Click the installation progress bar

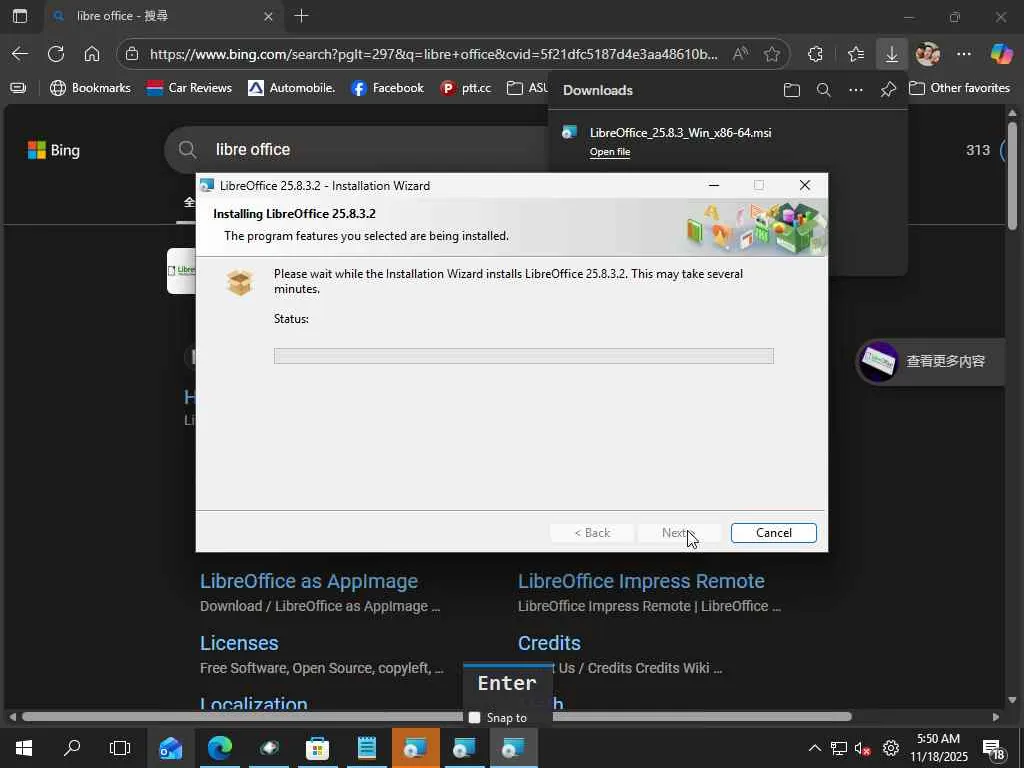pos(524,356)
